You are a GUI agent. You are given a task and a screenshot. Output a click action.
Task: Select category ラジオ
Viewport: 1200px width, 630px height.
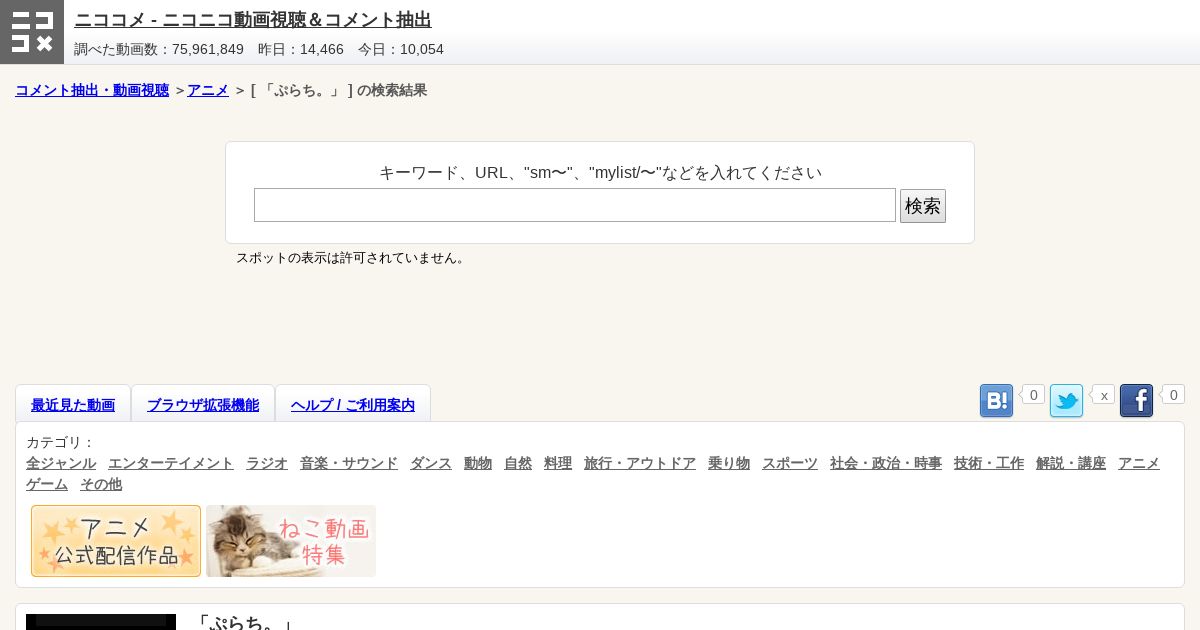click(x=267, y=463)
